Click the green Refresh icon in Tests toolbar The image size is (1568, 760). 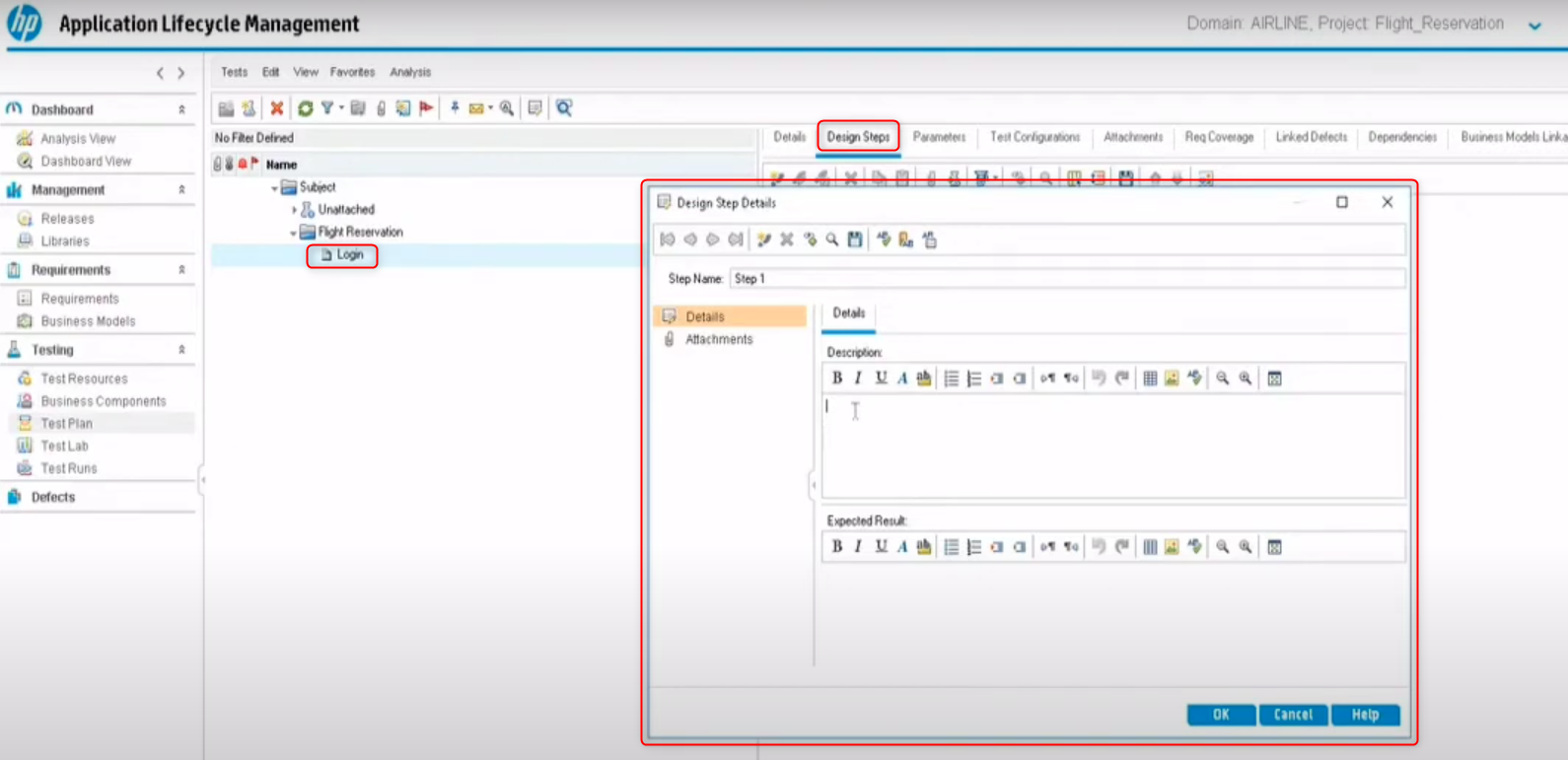coord(305,108)
